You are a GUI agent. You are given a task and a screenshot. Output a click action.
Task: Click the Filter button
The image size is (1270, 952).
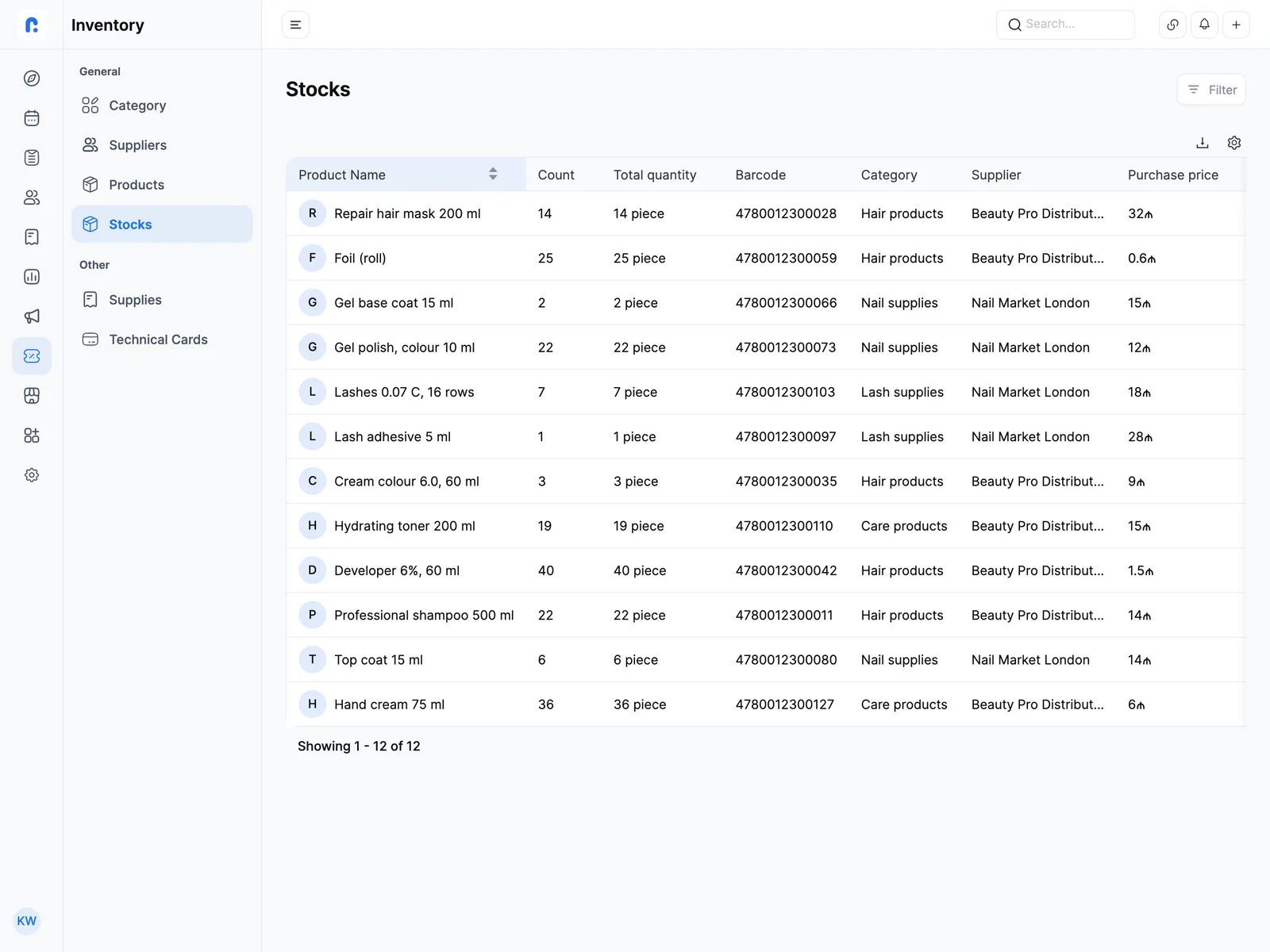[x=1211, y=90]
